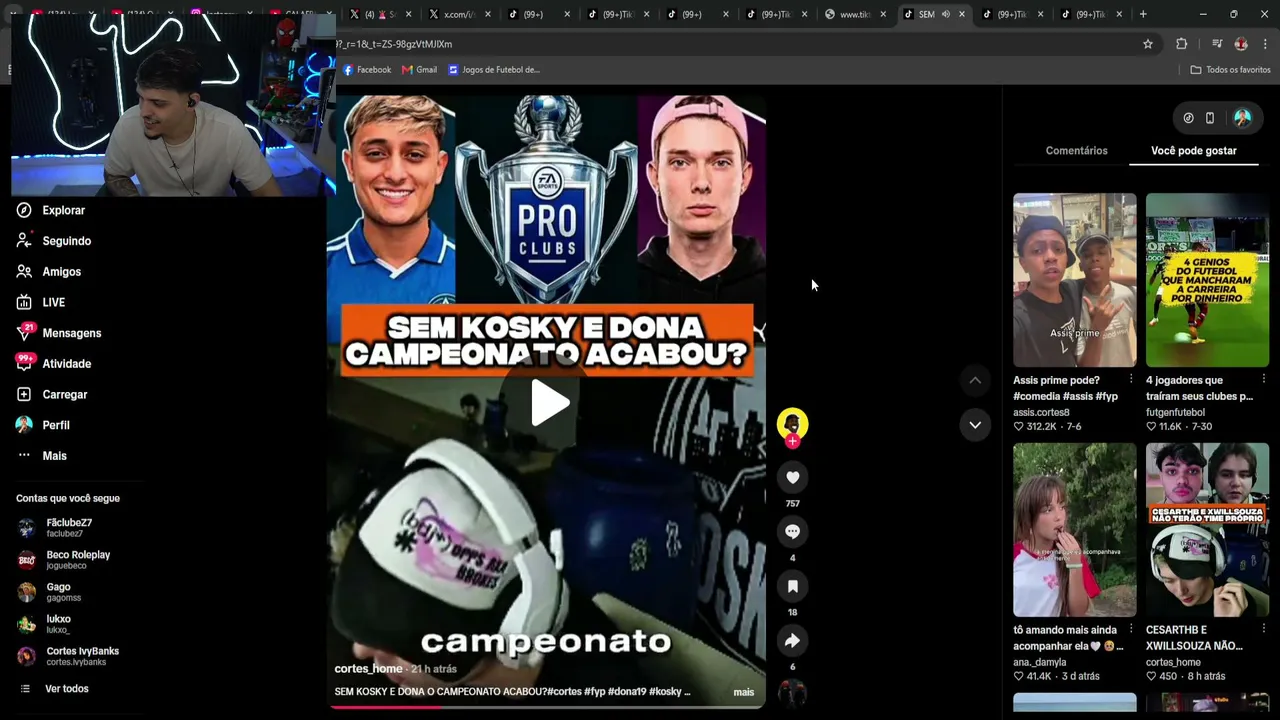
Task: Open the '4 GENIOS DO FUTEBOL' video thumbnail
Action: [1207, 280]
